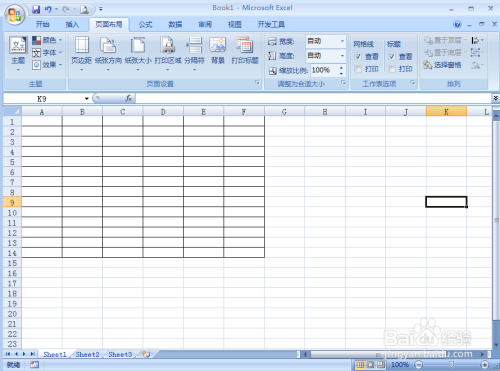Open Page Setup (页面设置) dialog launcher

click(257, 83)
